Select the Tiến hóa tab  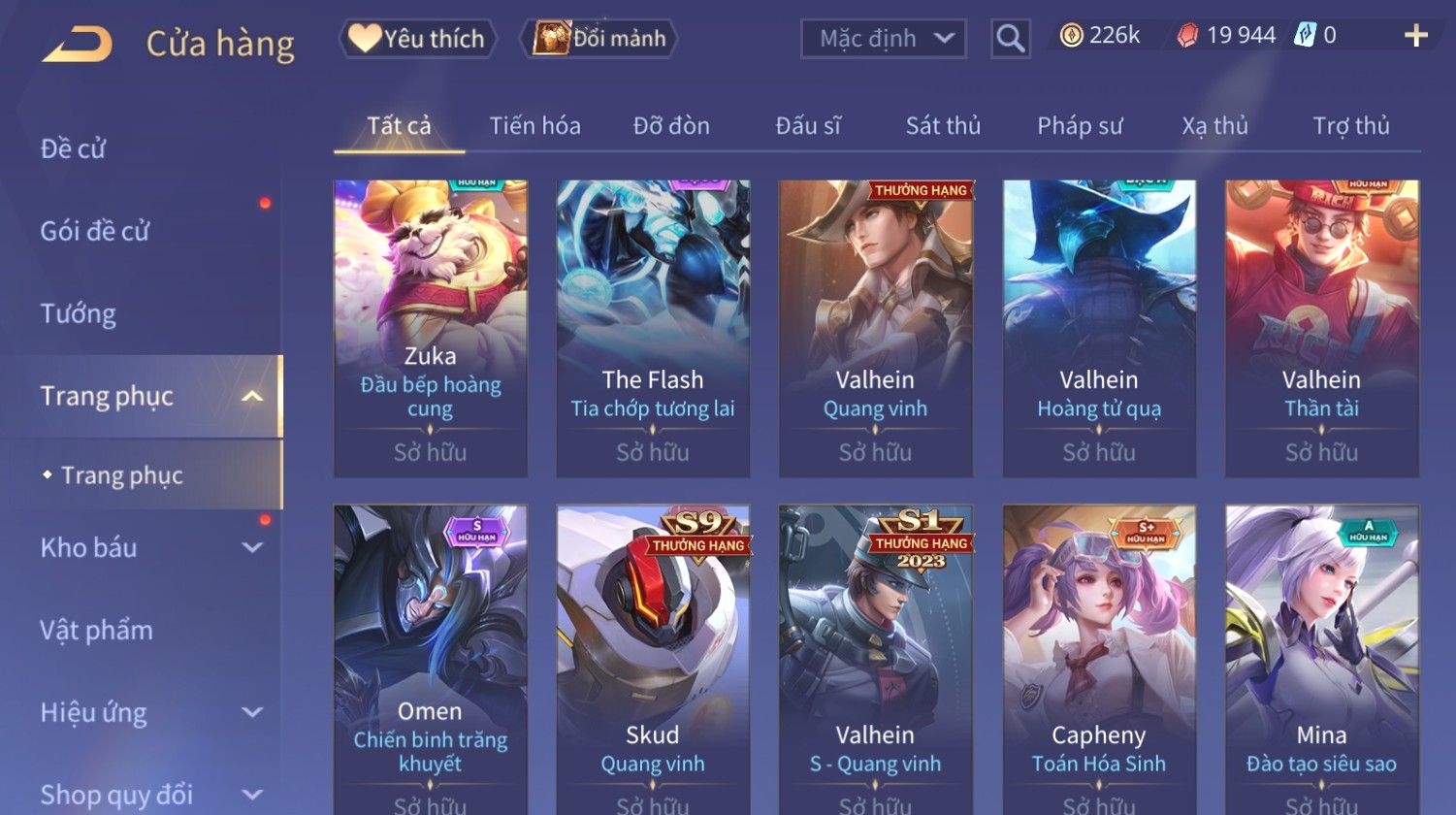[534, 125]
